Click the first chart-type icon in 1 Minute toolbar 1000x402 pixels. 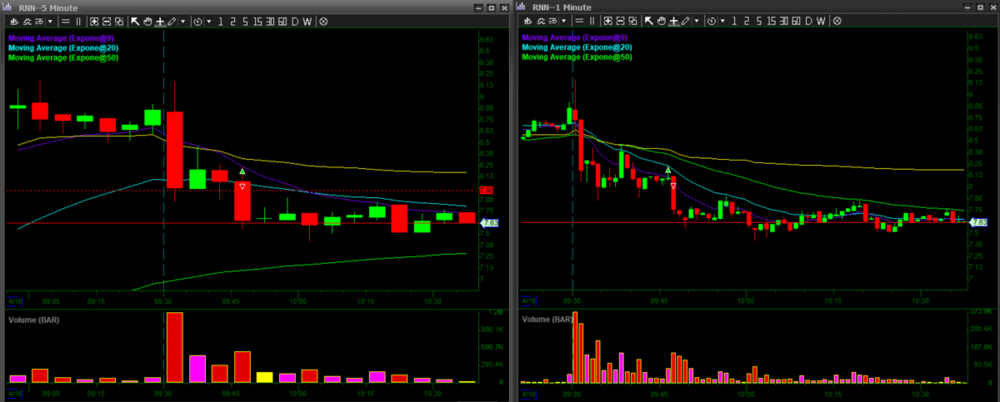525,21
